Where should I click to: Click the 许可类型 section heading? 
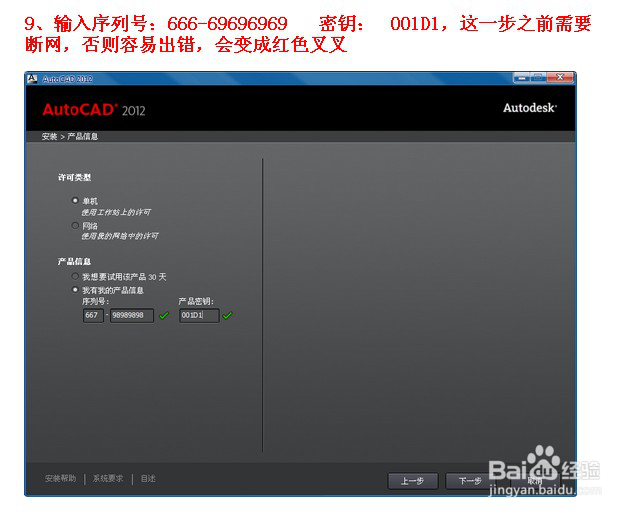pos(74,177)
